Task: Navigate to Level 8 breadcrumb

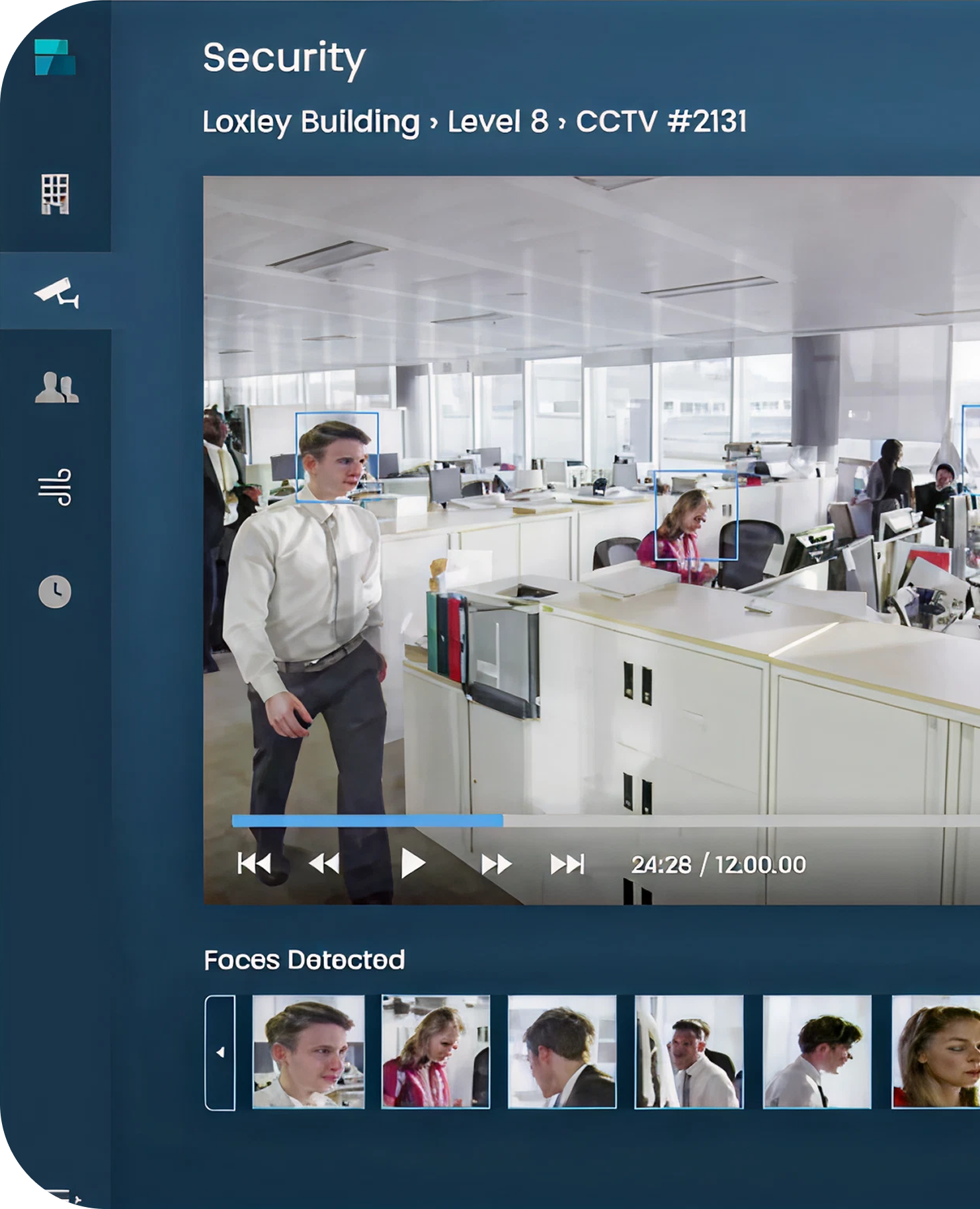Action: click(x=498, y=122)
